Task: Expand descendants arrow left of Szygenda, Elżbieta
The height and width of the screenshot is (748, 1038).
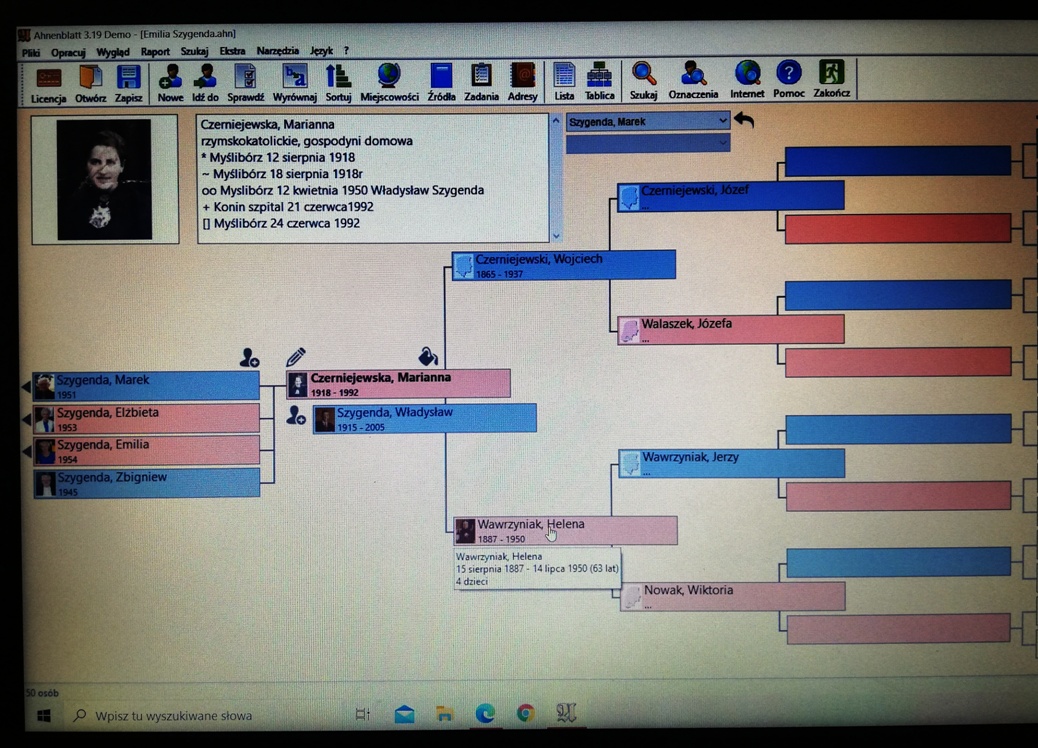Action: (27, 419)
